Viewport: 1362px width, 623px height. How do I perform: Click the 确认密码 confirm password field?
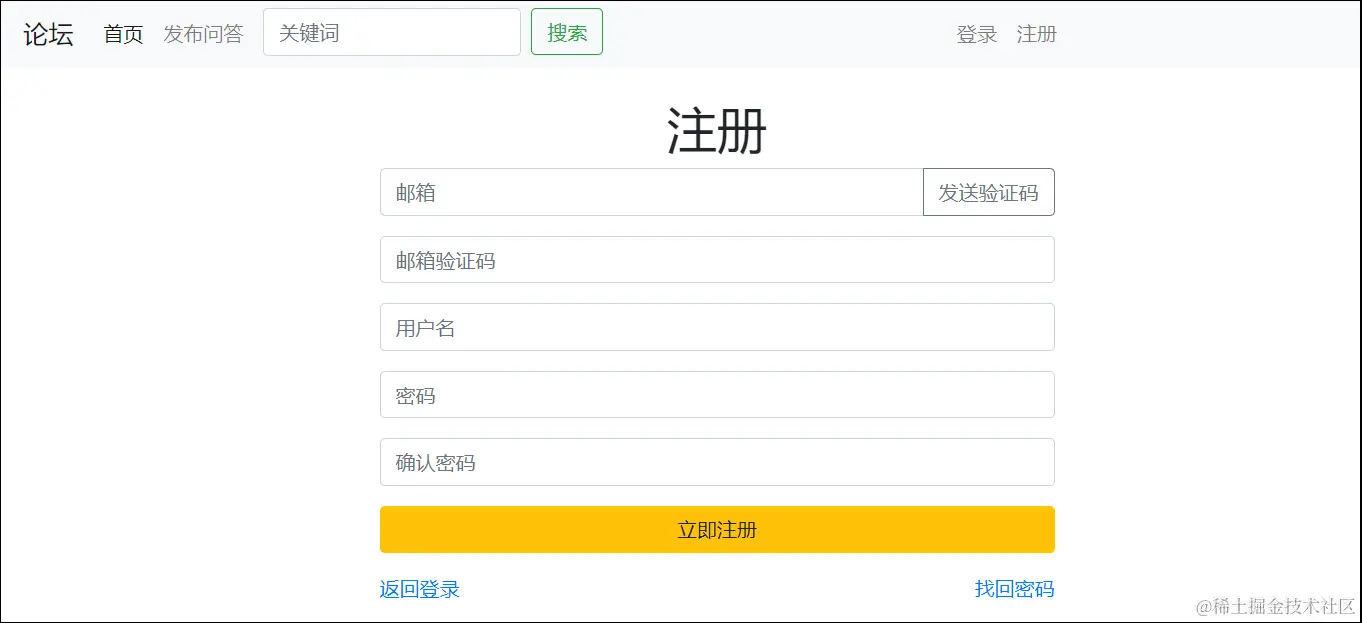pos(717,462)
